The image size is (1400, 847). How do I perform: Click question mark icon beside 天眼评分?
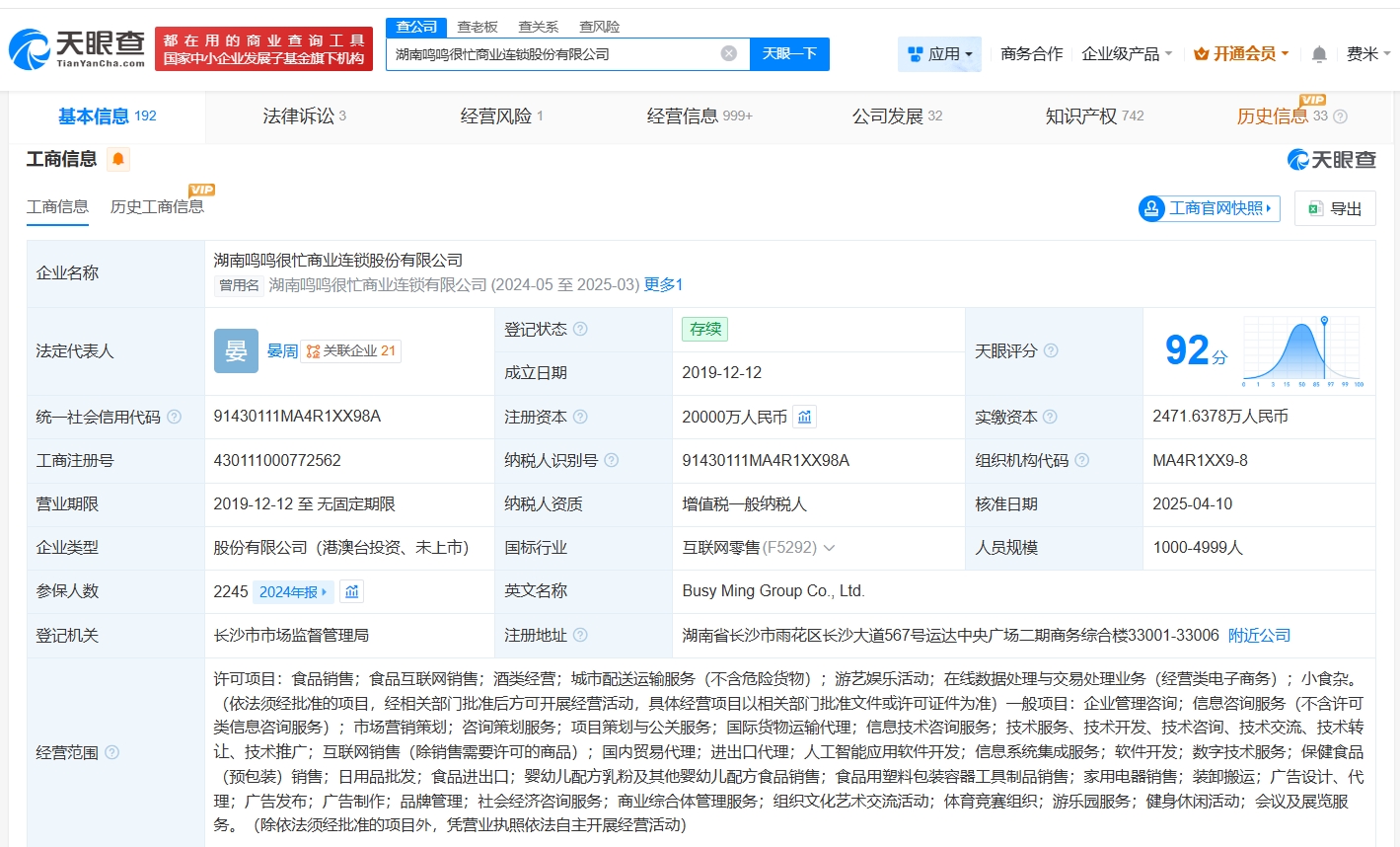tap(1051, 350)
